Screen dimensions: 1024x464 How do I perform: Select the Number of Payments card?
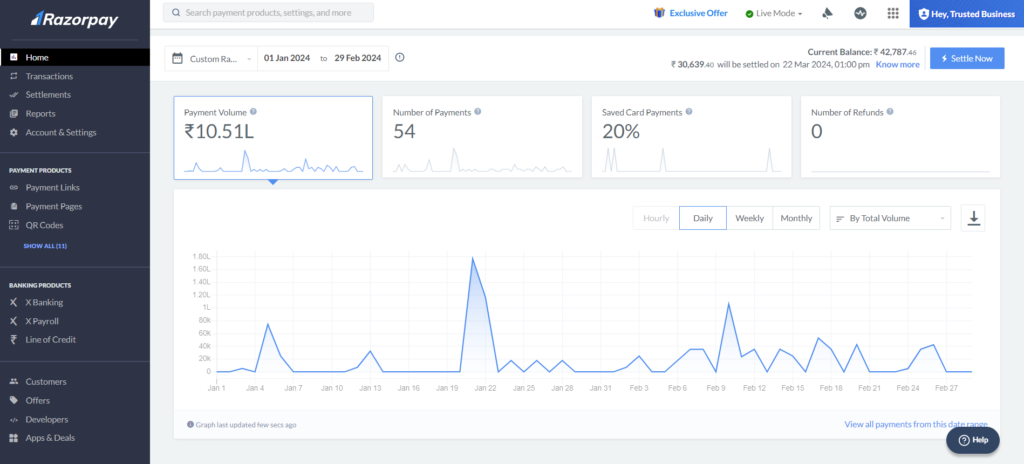(482, 137)
